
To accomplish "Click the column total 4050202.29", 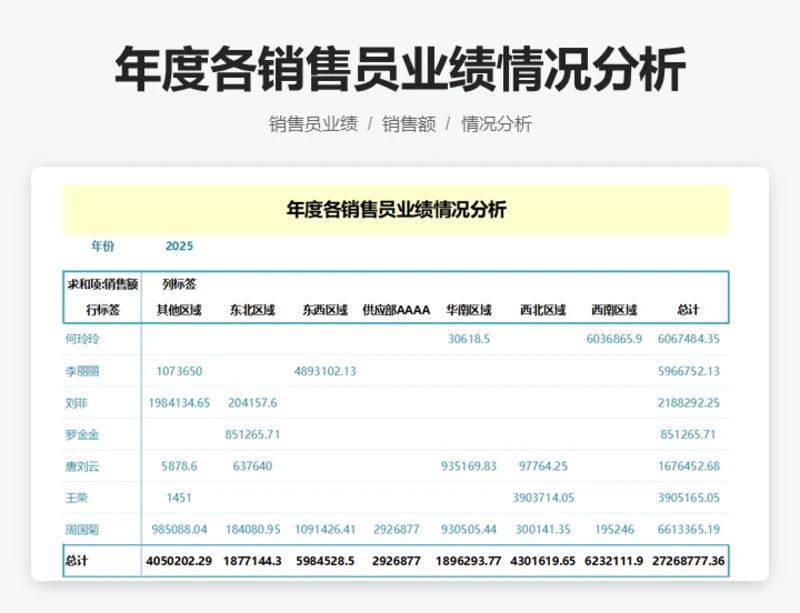I will point(179,561).
